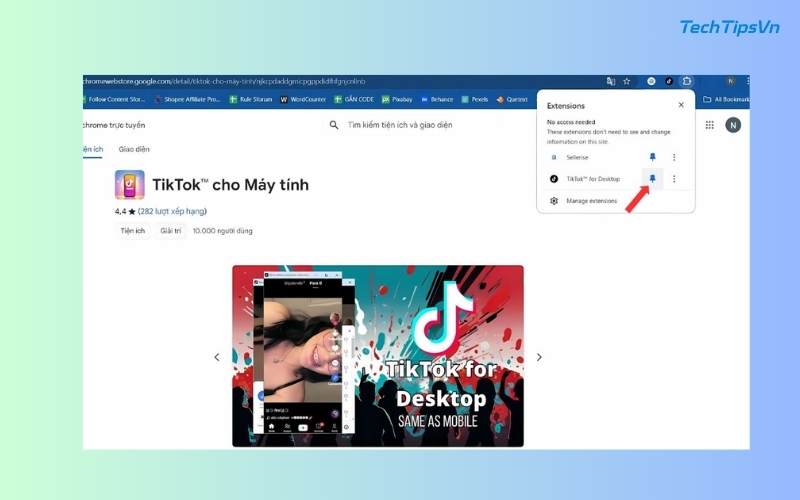Click the Giải trí category chip
The height and width of the screenshot is (500, 800).
point(170,231)
